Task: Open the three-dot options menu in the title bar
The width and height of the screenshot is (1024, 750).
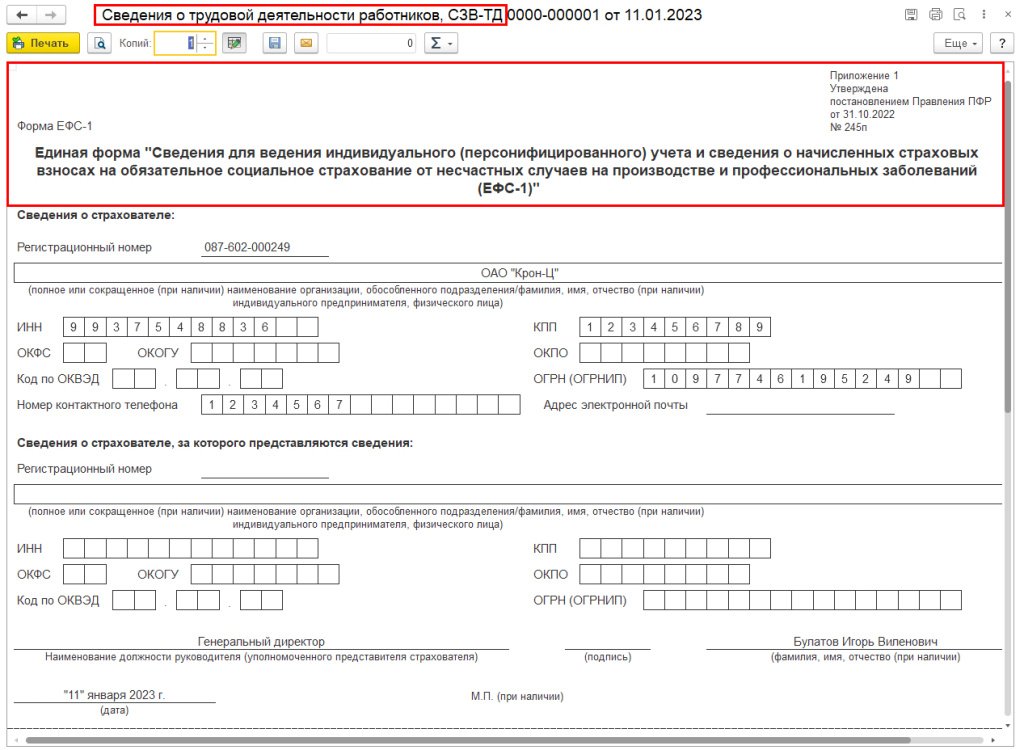Action: point(983,15)
